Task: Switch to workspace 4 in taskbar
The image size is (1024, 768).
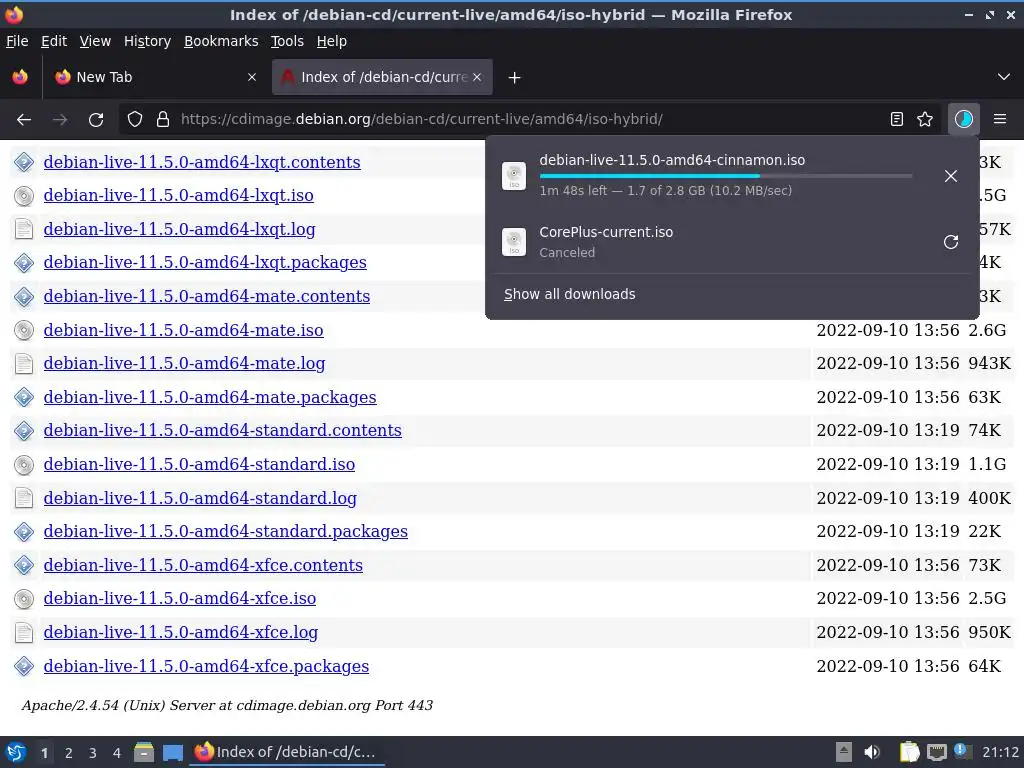Action: tap(116, 753)
